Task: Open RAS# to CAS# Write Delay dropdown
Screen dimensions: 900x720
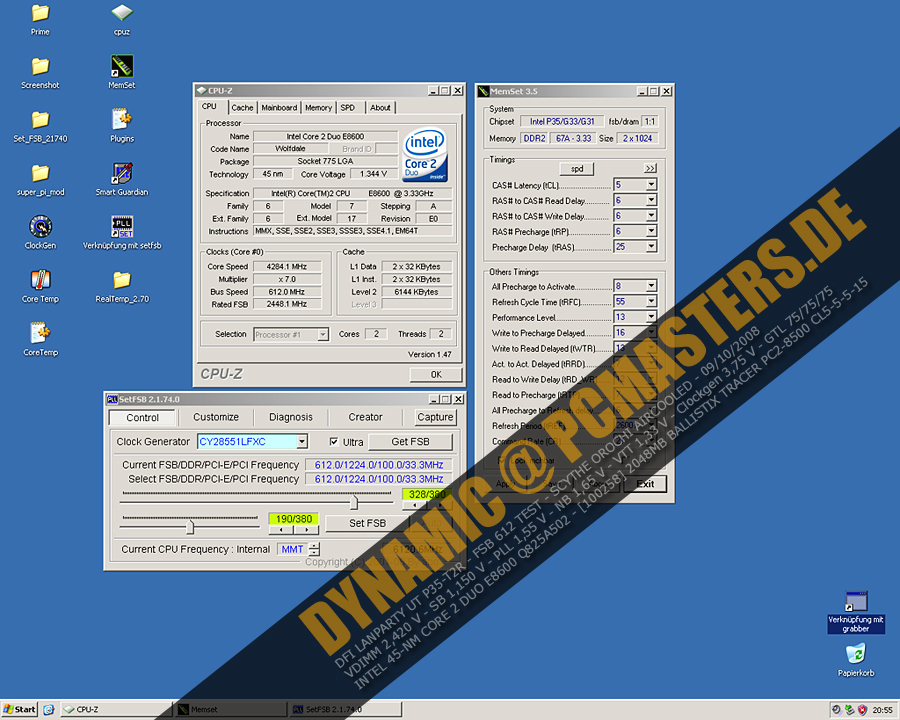Action: (651, 216)
